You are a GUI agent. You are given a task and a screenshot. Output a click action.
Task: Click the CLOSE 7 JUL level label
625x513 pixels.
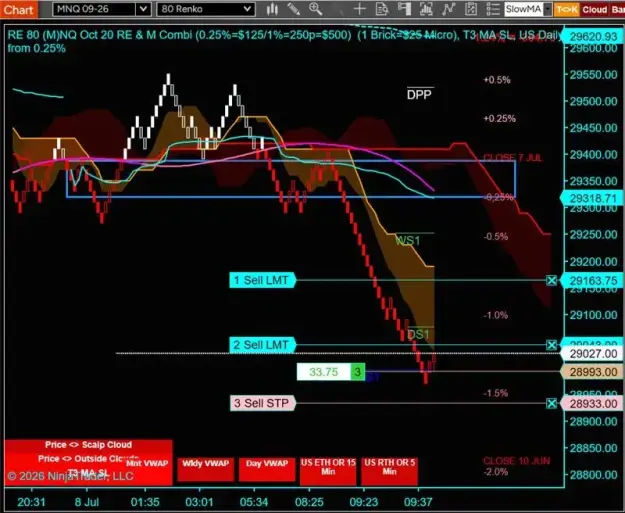point(513,158)
